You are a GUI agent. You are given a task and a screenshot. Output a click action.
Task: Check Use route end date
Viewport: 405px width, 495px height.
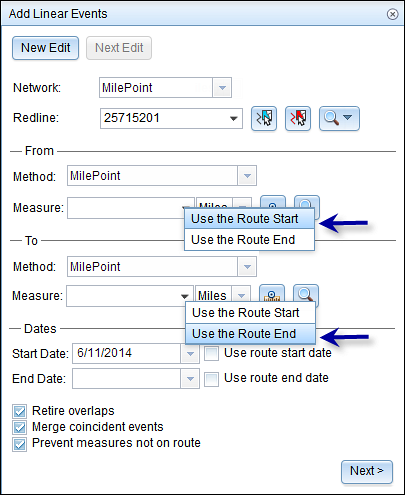[211, 379]
